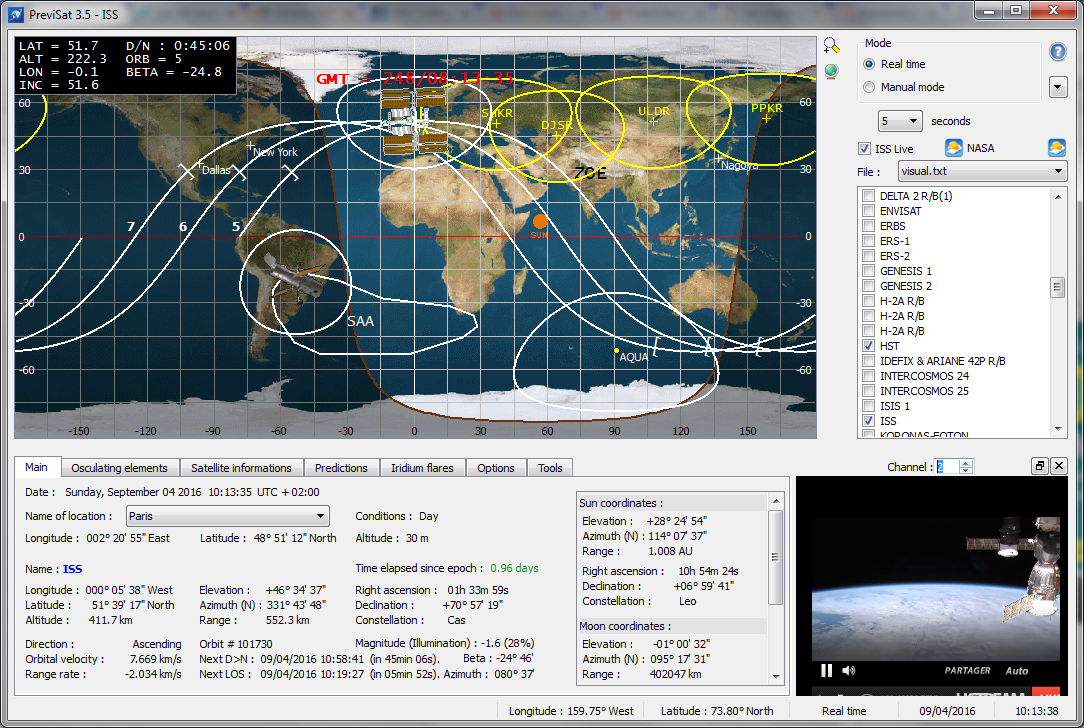Screen dimensions: 1084x728
Task: Click the orange icon right of NASA
Action: 1056,148
